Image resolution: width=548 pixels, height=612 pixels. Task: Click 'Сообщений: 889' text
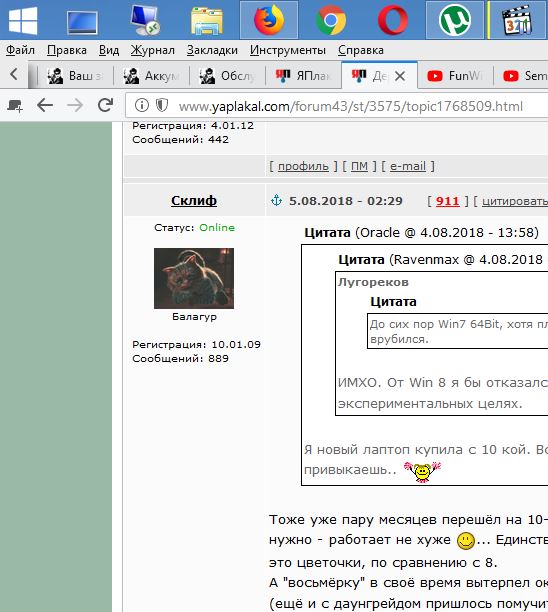pyautogui.click(x=180, y=358)
